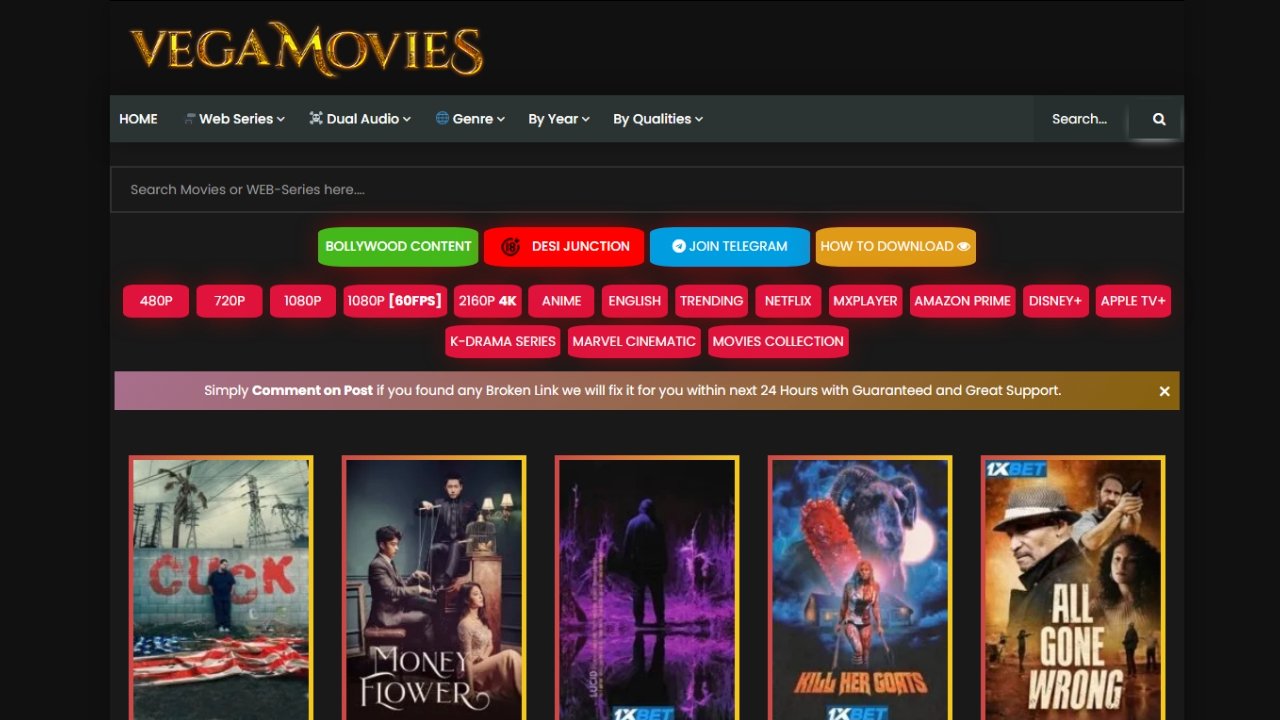The height and width of the screenshot is (720, 1280).
Task: Dismiss the broken link notice banner
Action: pos(1164,391)
